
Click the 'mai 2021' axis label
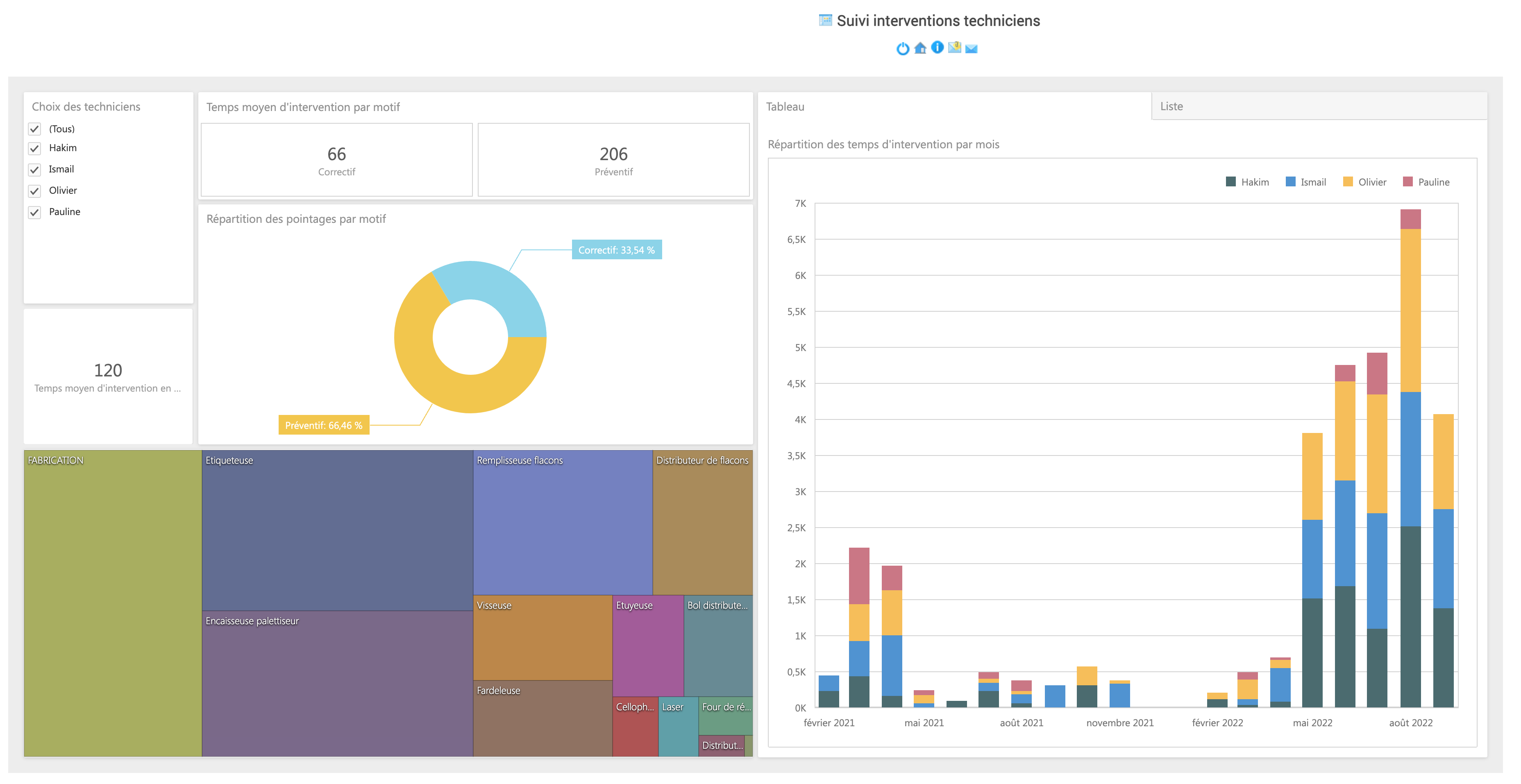click(924, 723)
